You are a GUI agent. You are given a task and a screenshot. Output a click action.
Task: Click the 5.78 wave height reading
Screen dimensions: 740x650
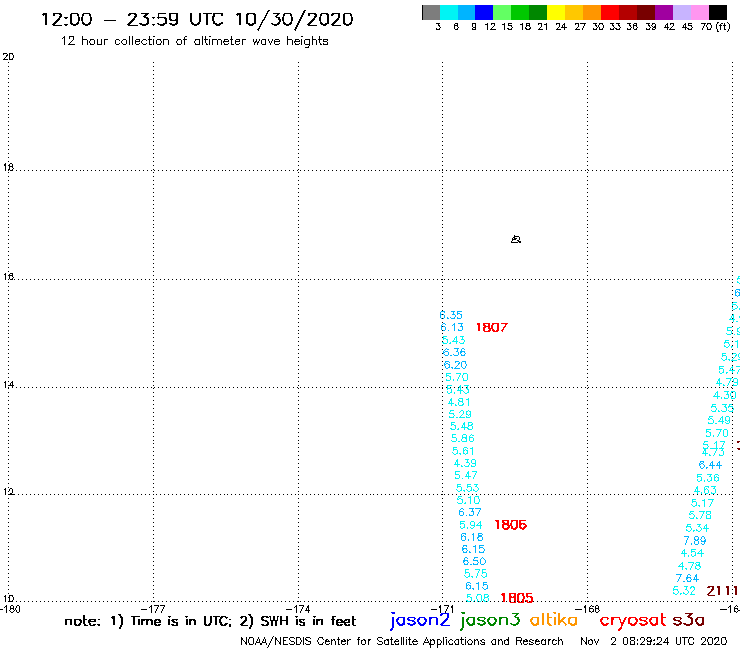pyautogui.click(x=700, y=515)
